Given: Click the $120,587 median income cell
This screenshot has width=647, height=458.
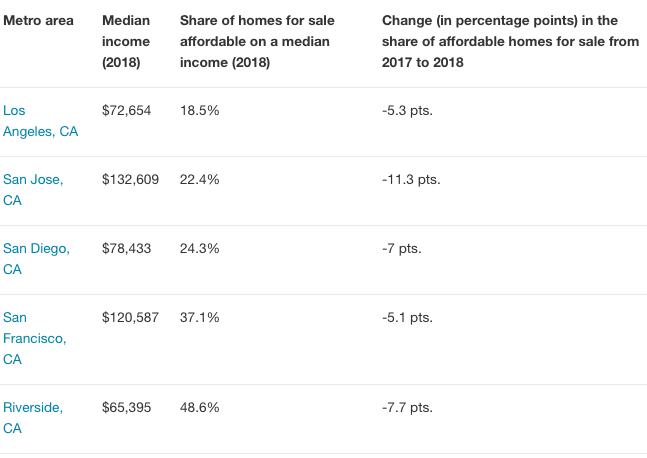Looking at the screenshot, I should pos(130,317).
